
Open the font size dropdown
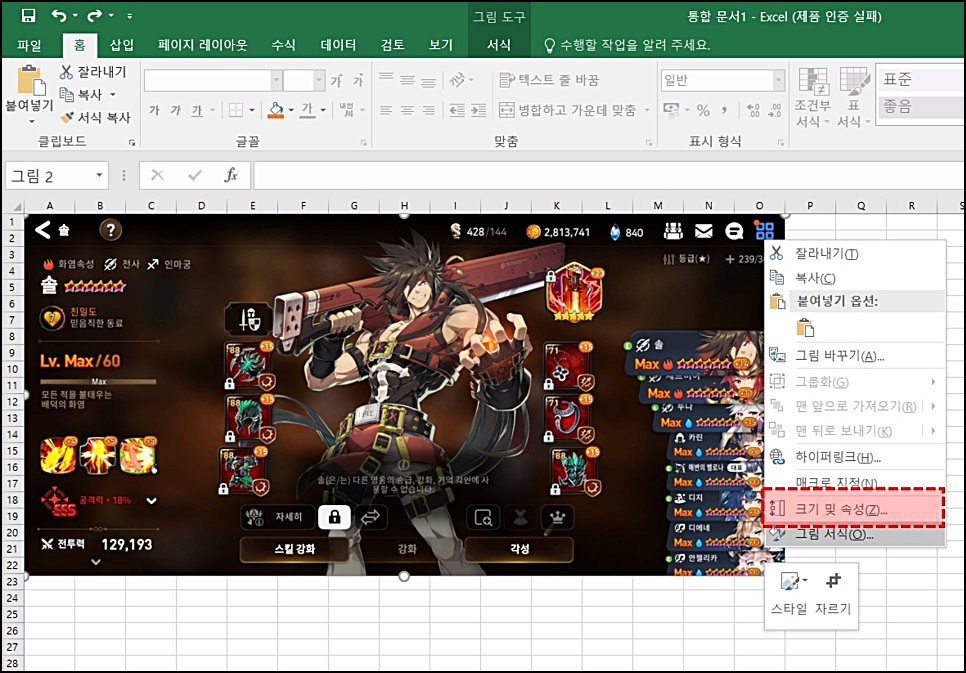tap(319, 81)
